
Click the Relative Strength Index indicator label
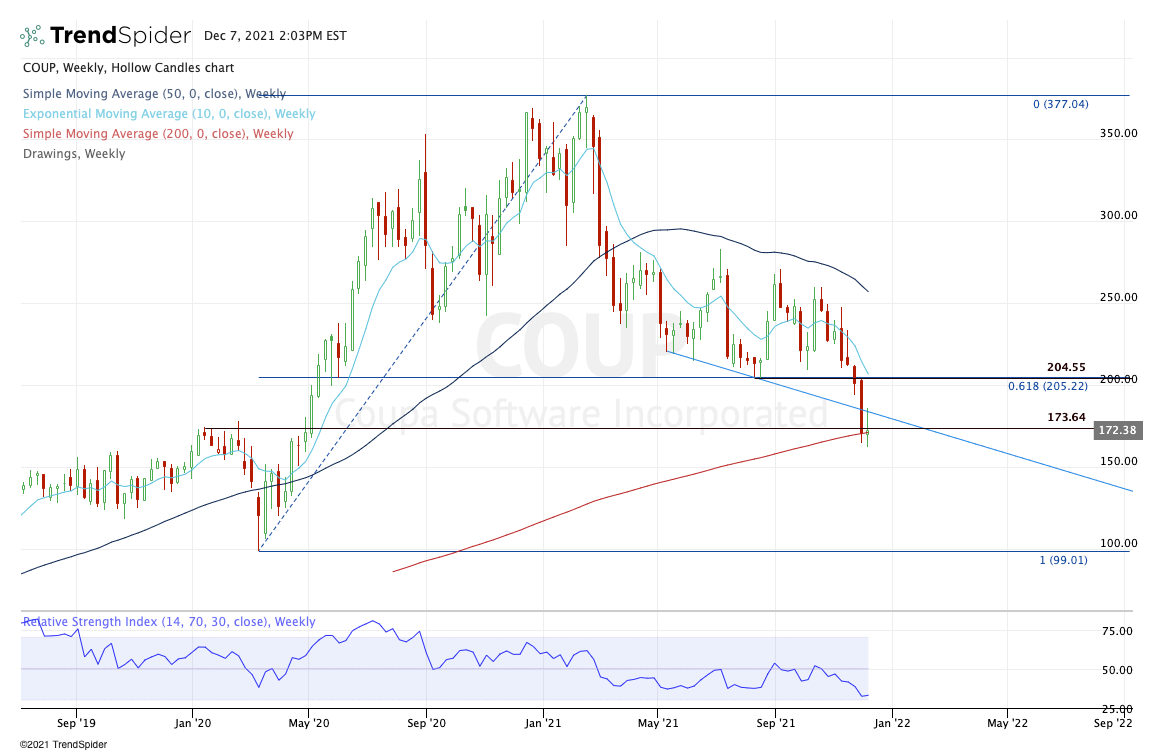point(169,621)
